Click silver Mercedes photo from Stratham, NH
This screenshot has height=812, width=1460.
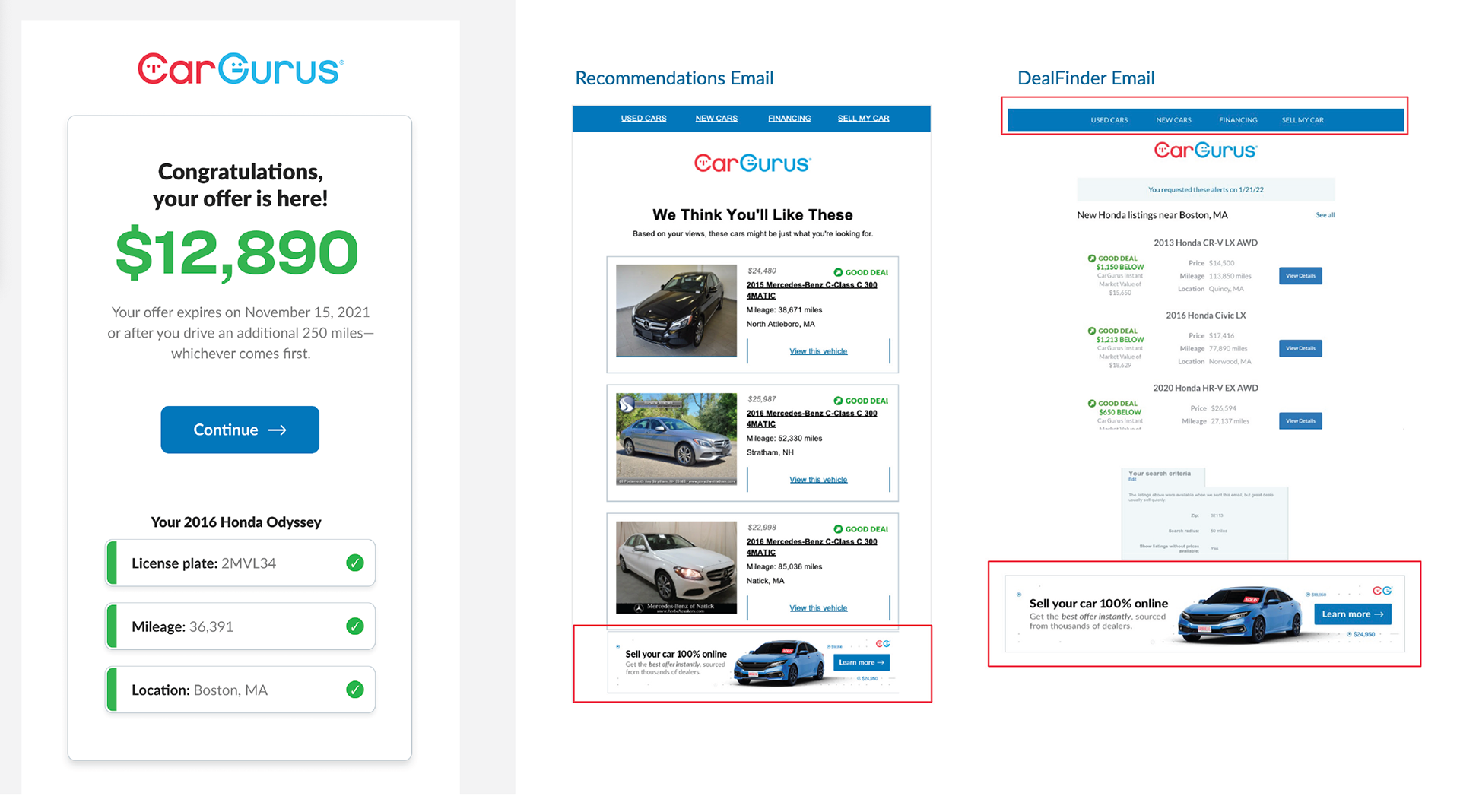click(676, 439)
